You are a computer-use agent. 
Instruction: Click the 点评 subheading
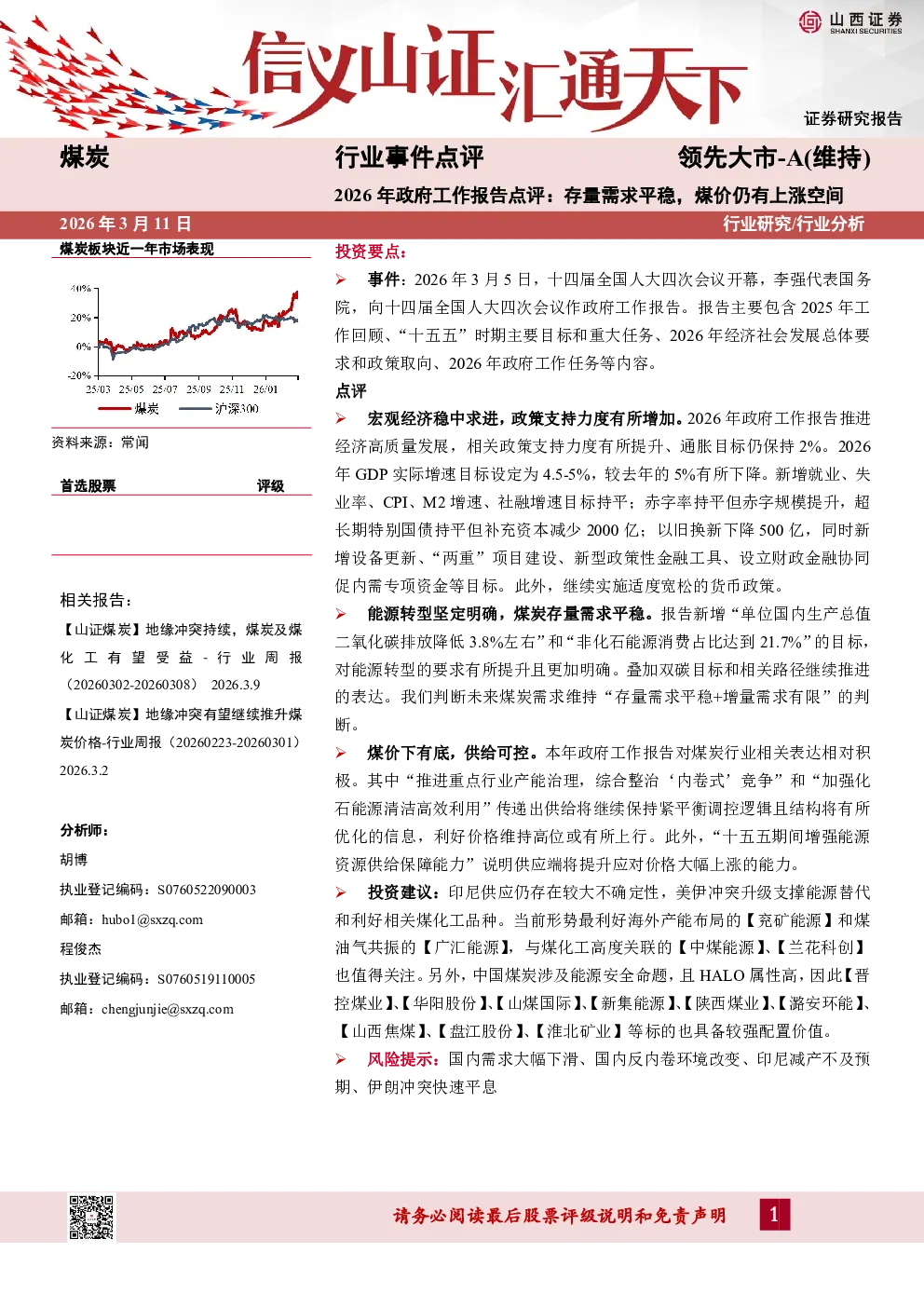coord(351,391)
